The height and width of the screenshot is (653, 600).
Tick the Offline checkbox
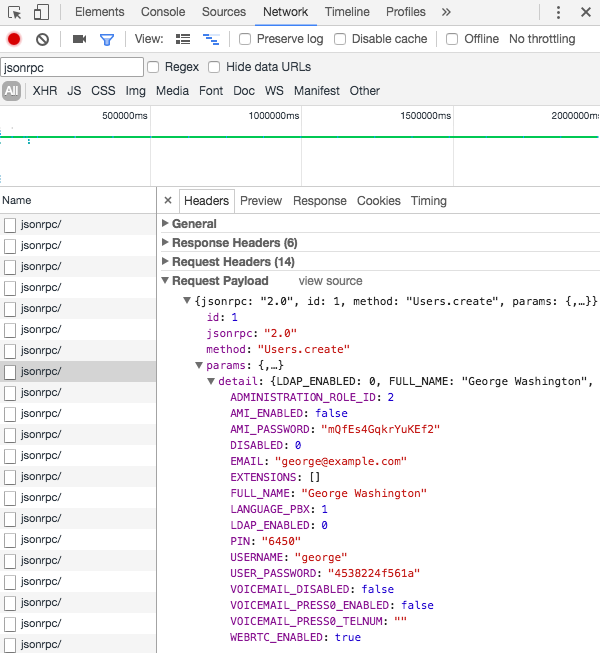click(x=452, y=39)
